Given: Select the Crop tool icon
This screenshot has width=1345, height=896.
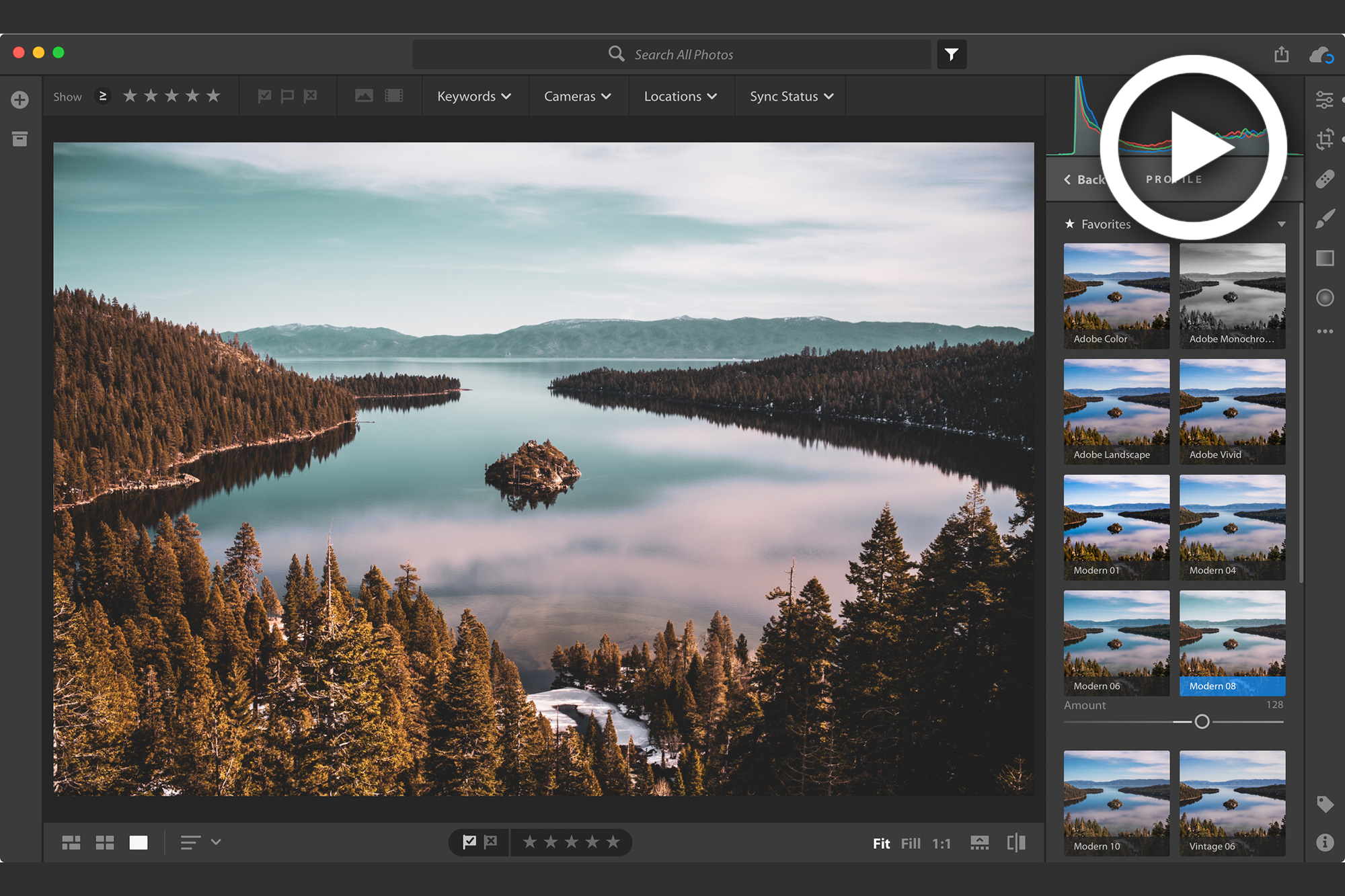Looking at the screenshot, I should pyautogui.click(x=1324, y=137).
